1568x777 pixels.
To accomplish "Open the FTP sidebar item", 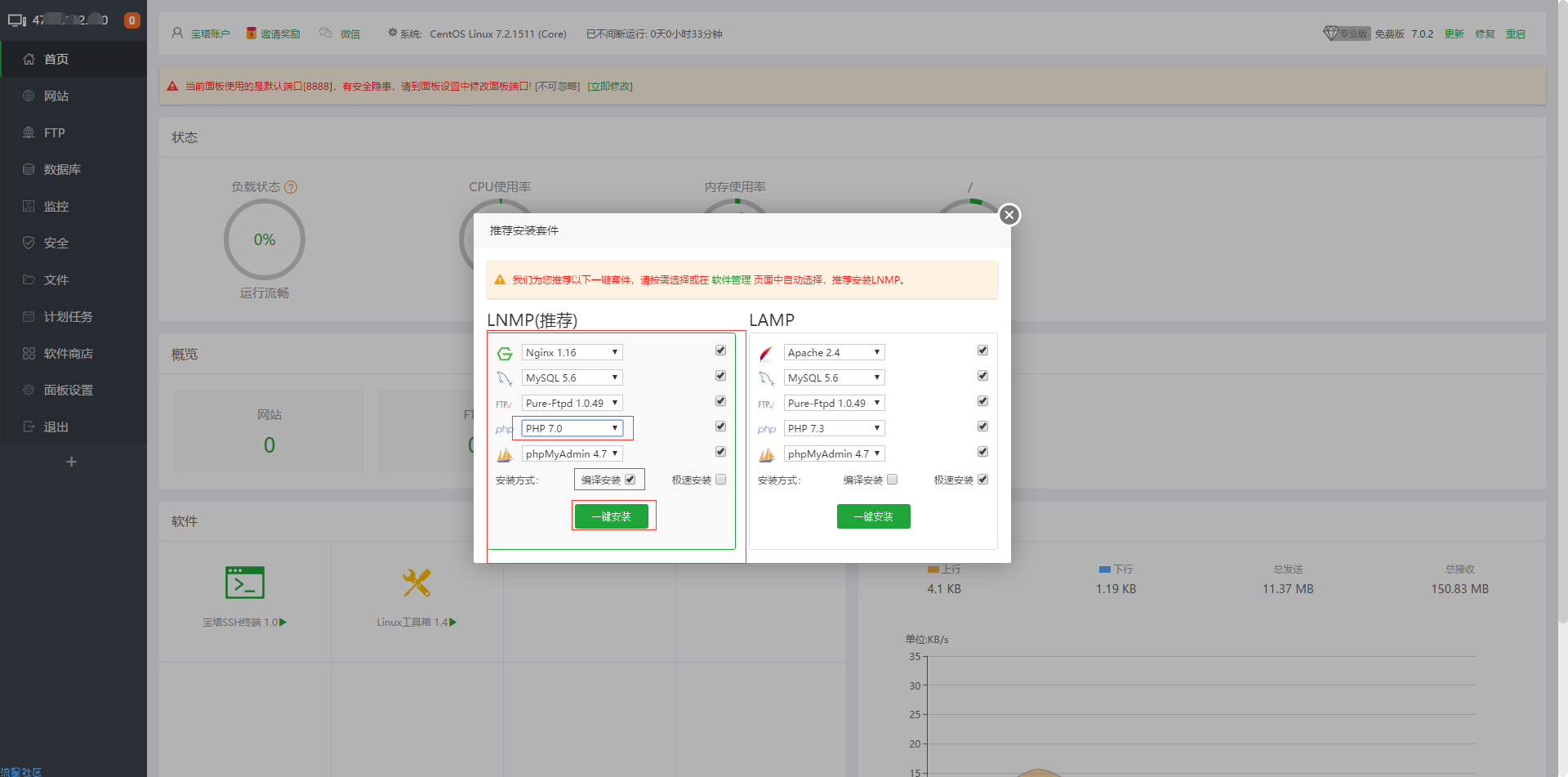I will pyautogui.click(x=73, y=132).
